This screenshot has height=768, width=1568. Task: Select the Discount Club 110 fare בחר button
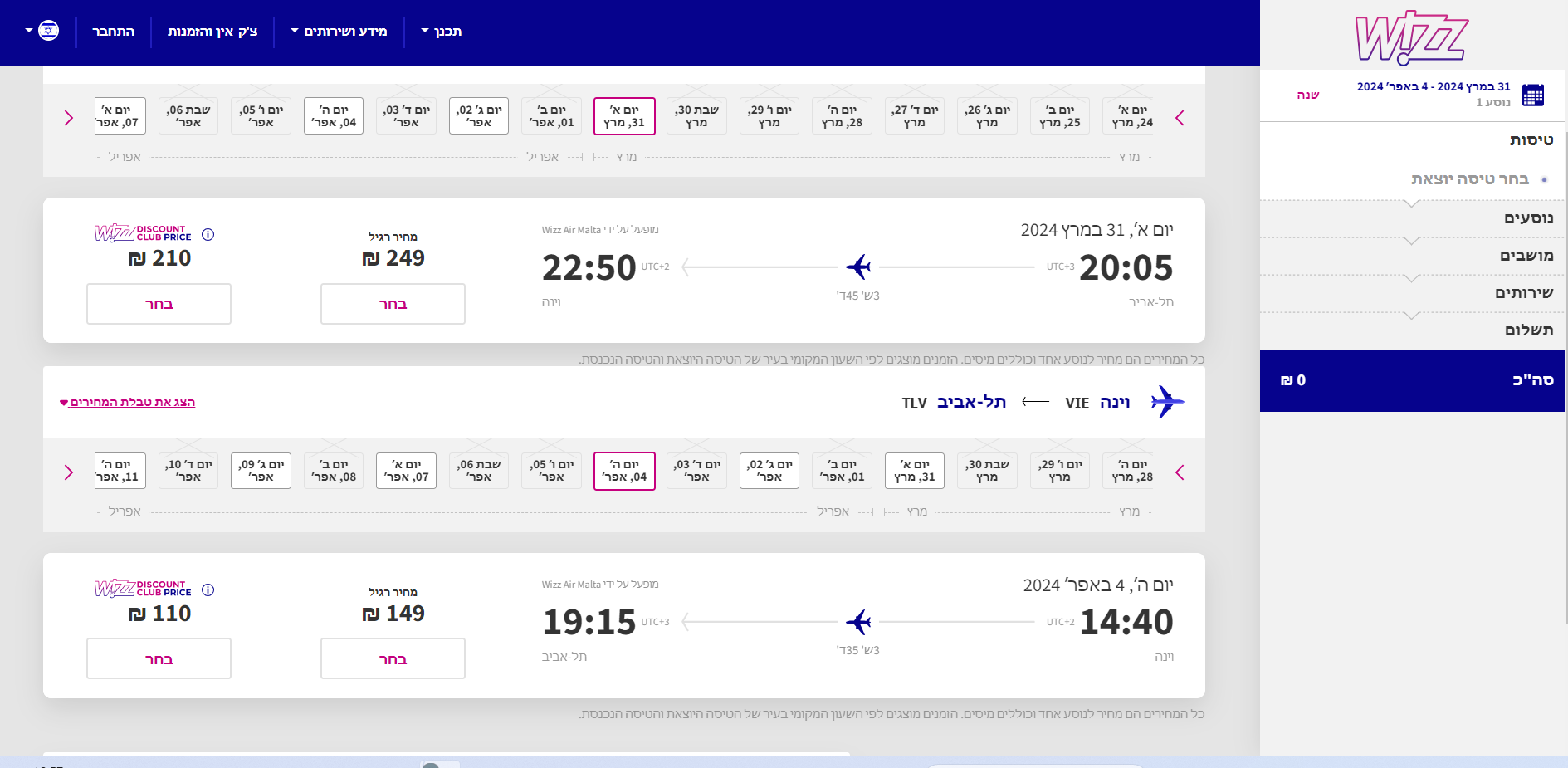(159, 659)
